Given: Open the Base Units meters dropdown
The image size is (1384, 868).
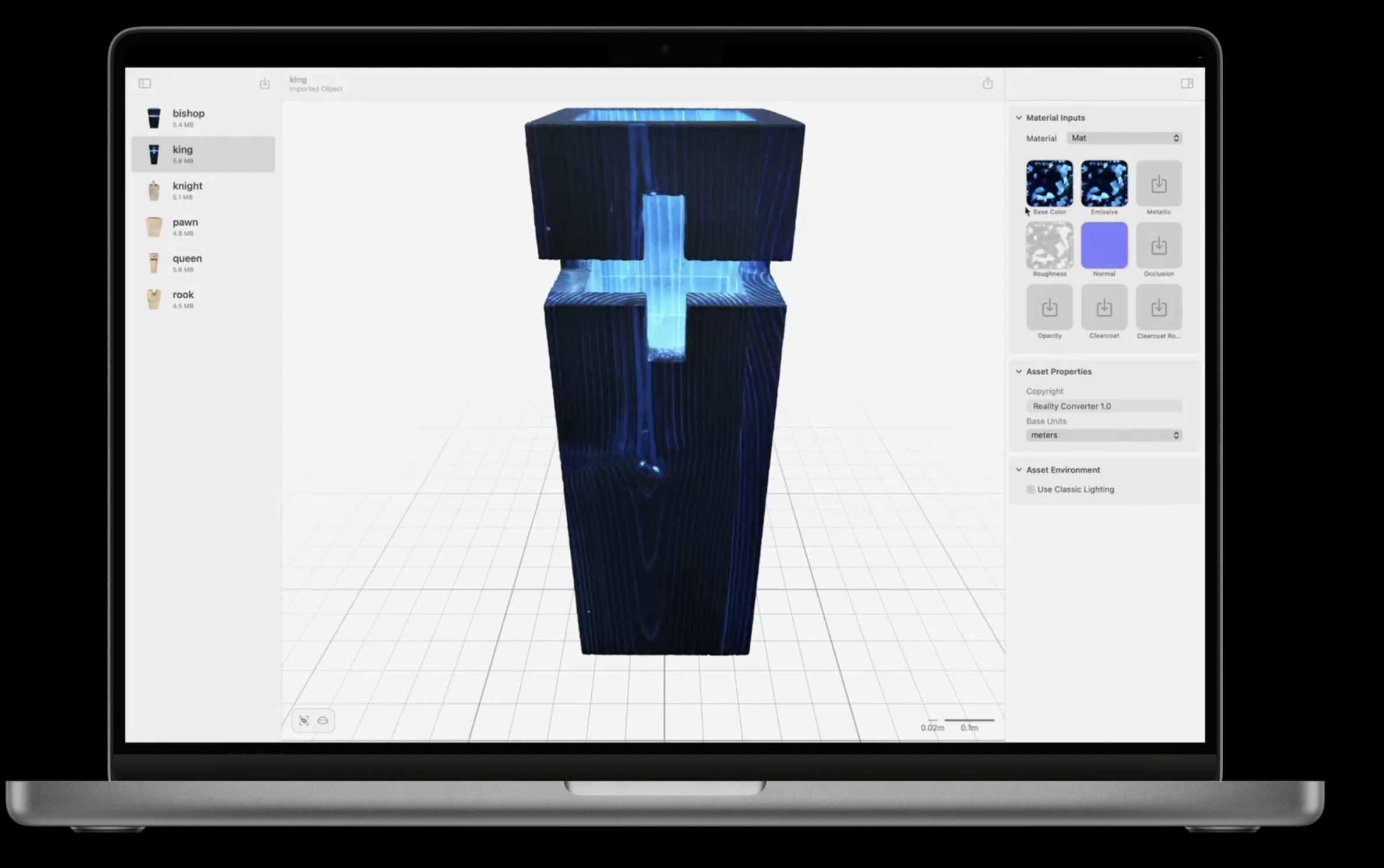Looking at the screenshot, I should point(1103,435).
